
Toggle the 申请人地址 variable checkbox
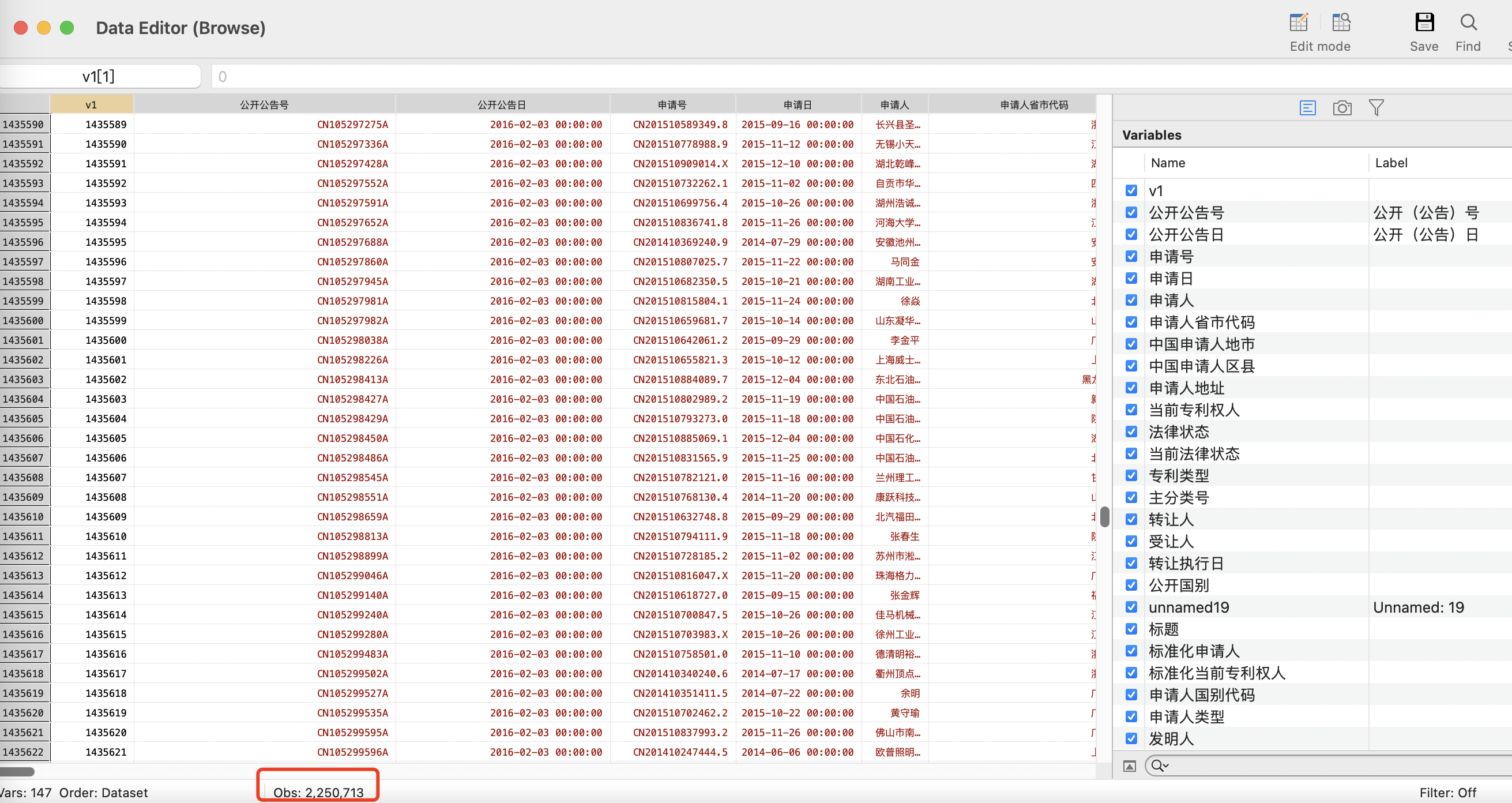pos(1131,388)
